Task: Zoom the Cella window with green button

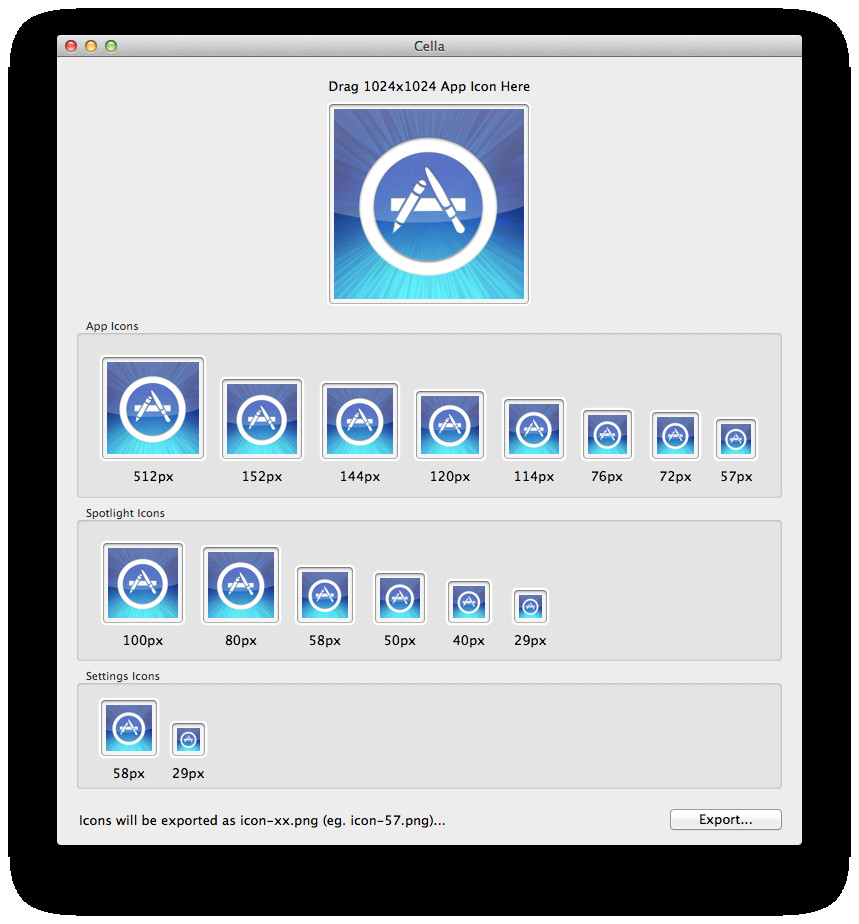Action: [111, 46]
